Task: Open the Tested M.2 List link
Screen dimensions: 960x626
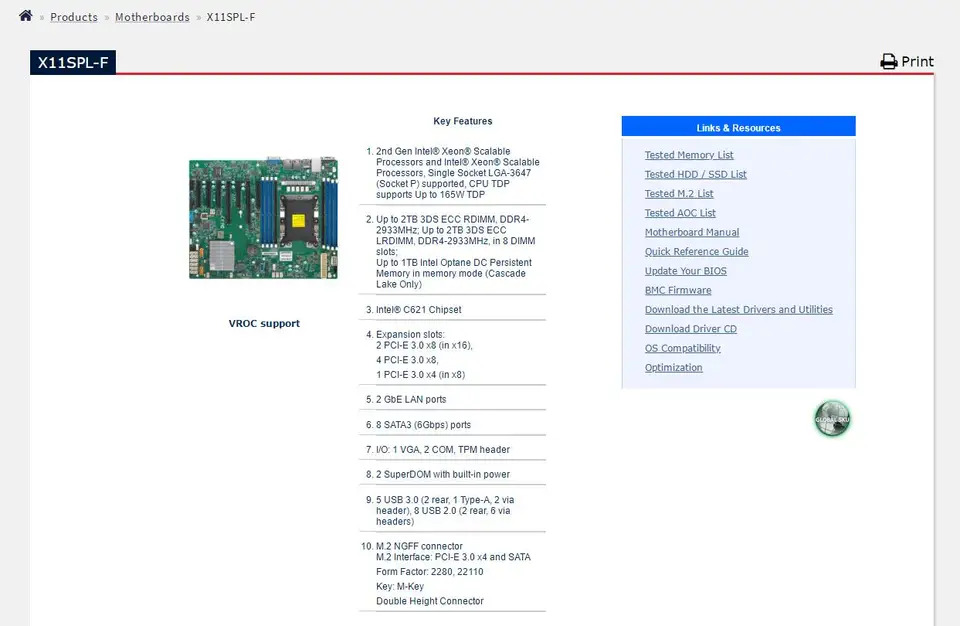Action: pyautogui.click(x=679, y=194)
